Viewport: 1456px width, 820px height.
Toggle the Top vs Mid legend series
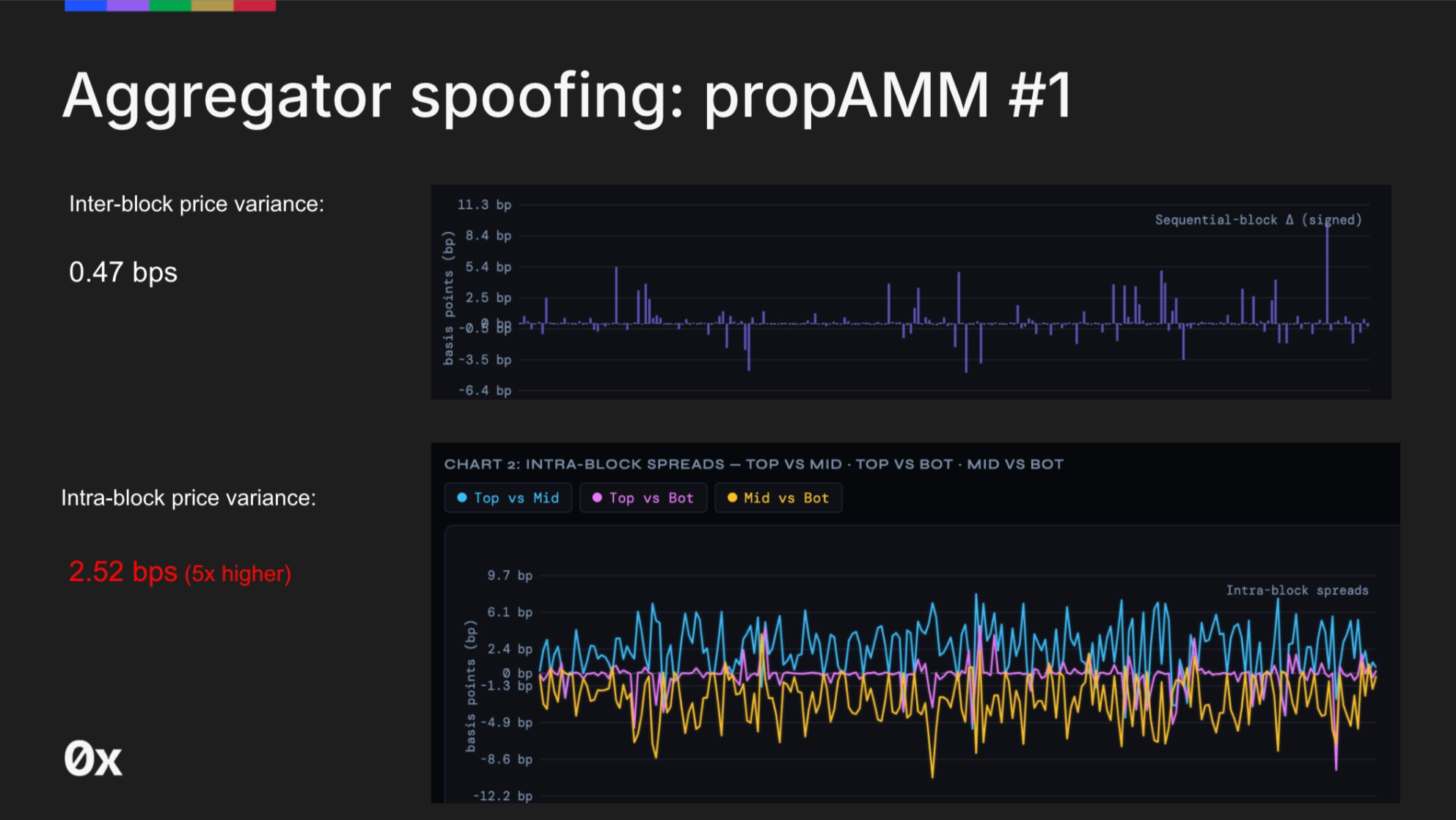click(x=508, y=498)
